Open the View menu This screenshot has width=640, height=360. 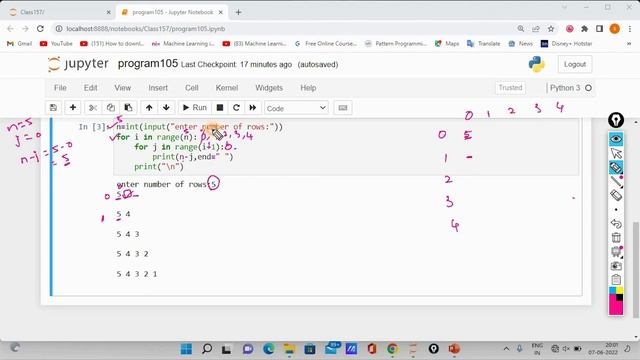click(x=122, y=88)
